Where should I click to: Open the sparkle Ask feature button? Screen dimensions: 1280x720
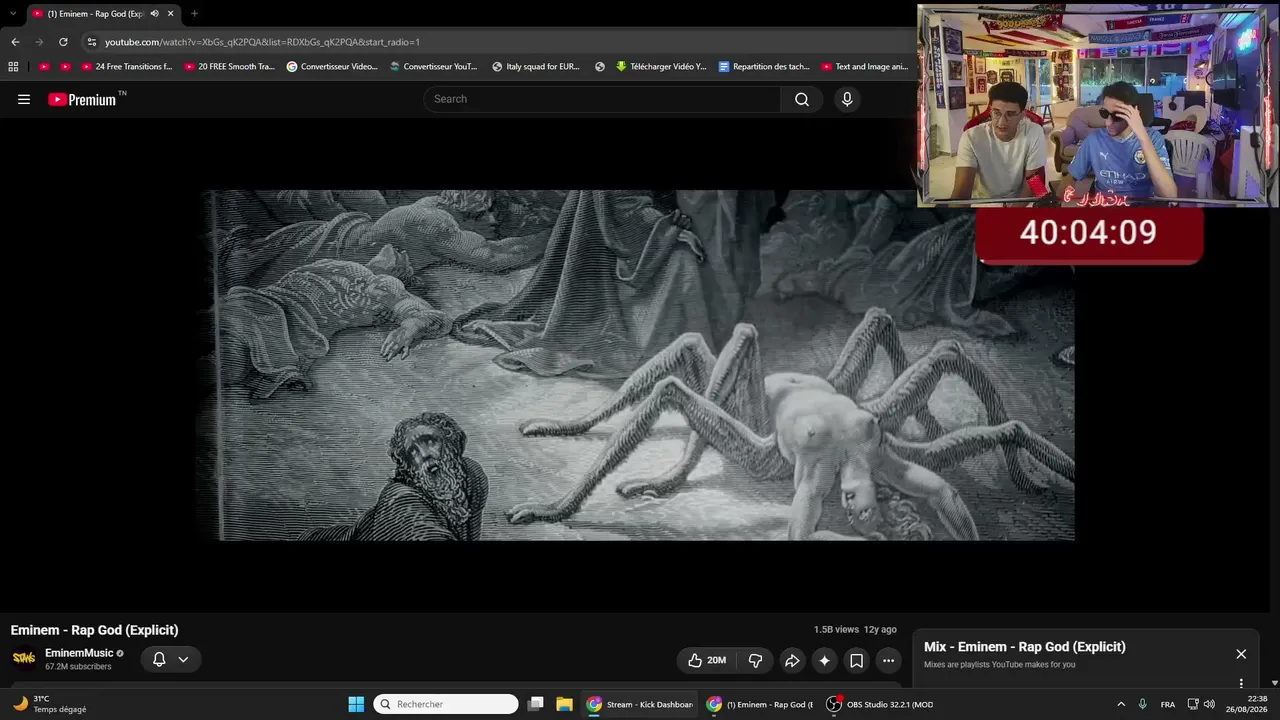[824, 660]
